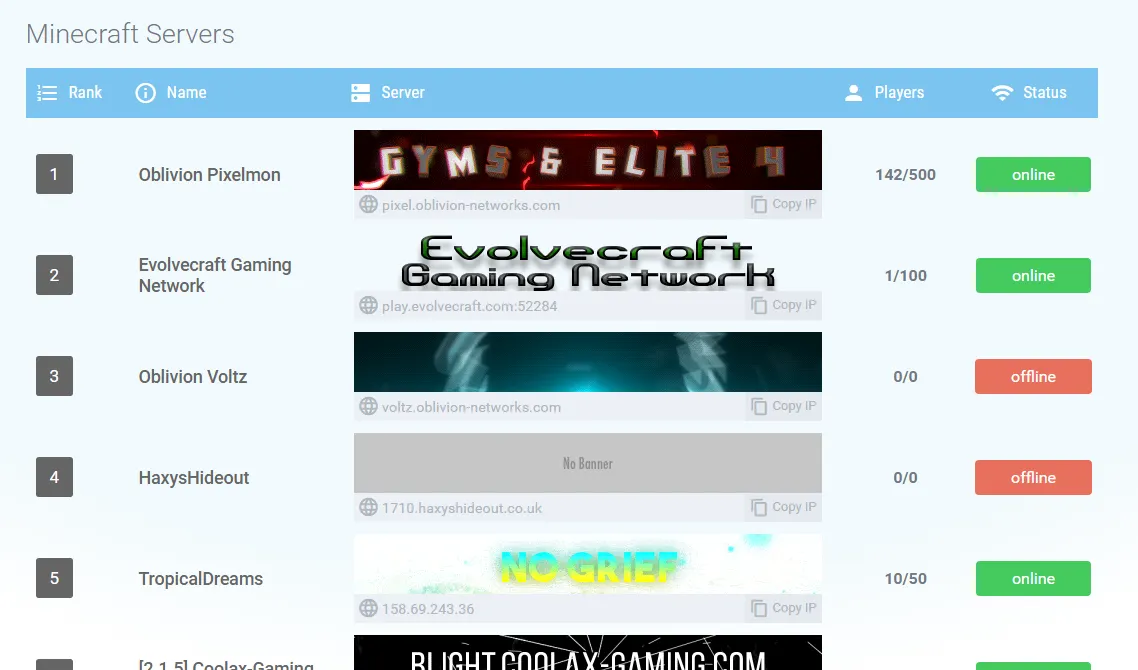Click rank badge number 4

(54, 476)
